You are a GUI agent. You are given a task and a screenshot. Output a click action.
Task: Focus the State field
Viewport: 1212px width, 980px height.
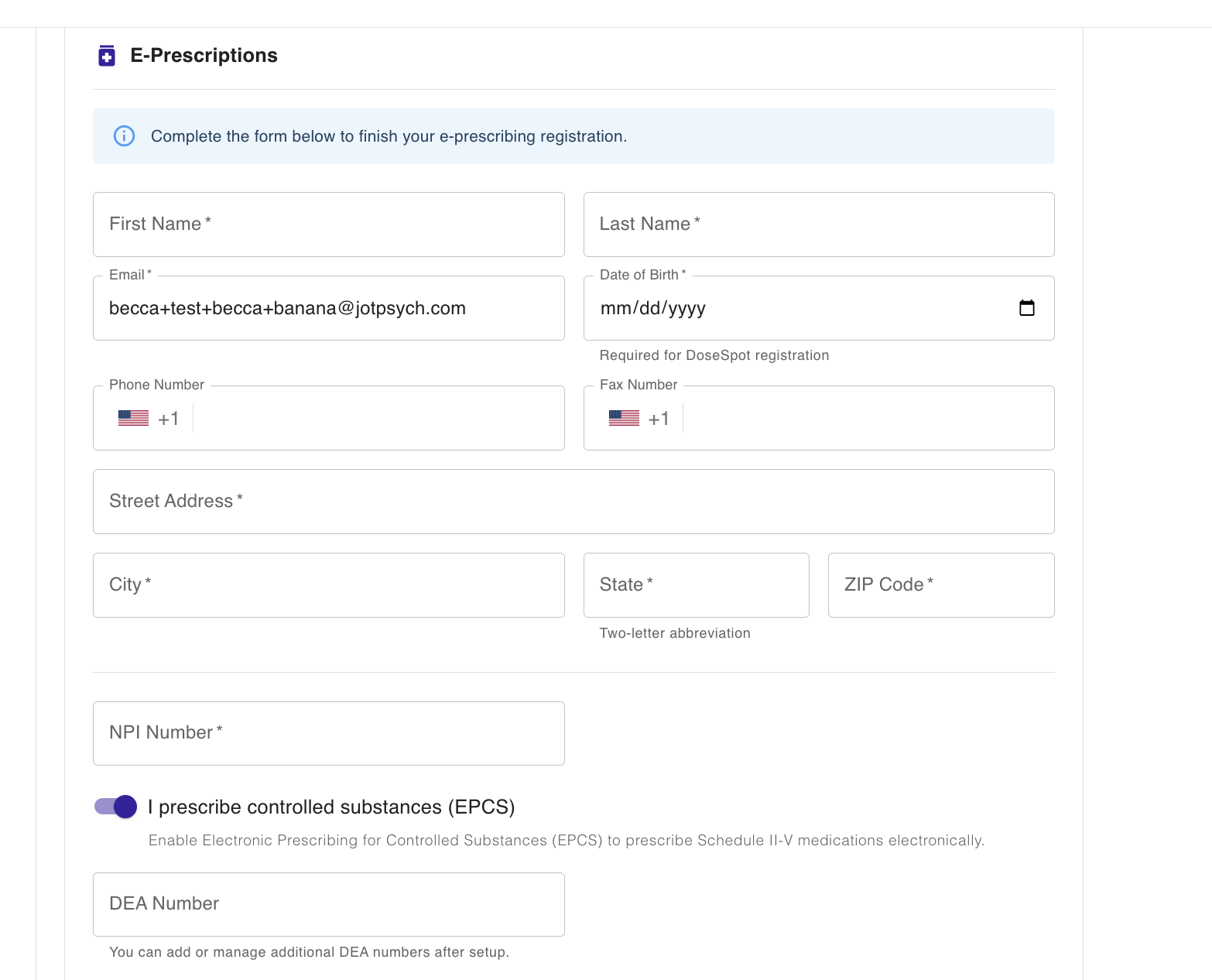[696, 585]
